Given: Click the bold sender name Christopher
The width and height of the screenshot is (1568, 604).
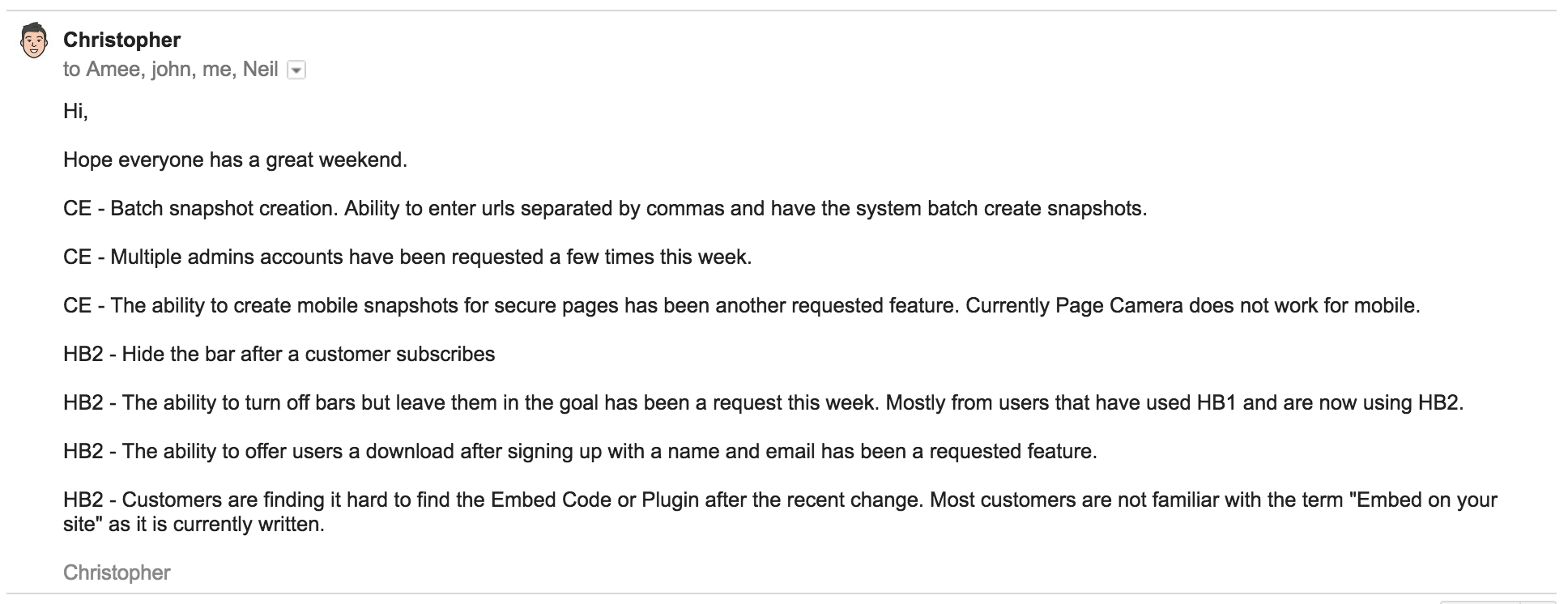Looking at the screenshot, I should [121, 40].
